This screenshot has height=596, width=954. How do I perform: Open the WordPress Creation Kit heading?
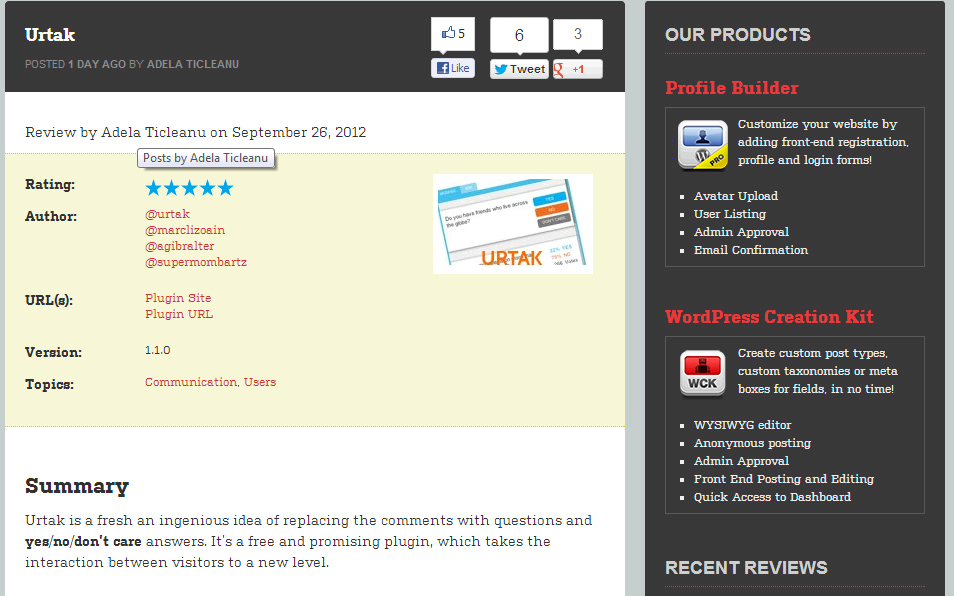click(x=770, y=317)
